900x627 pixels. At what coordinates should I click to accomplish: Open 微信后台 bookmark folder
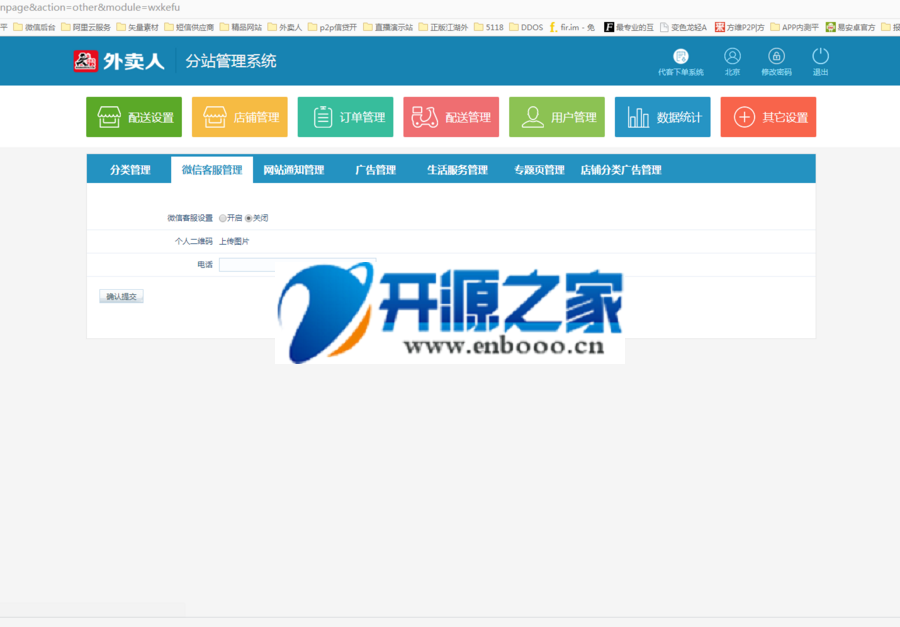click(x=34, y=27)
